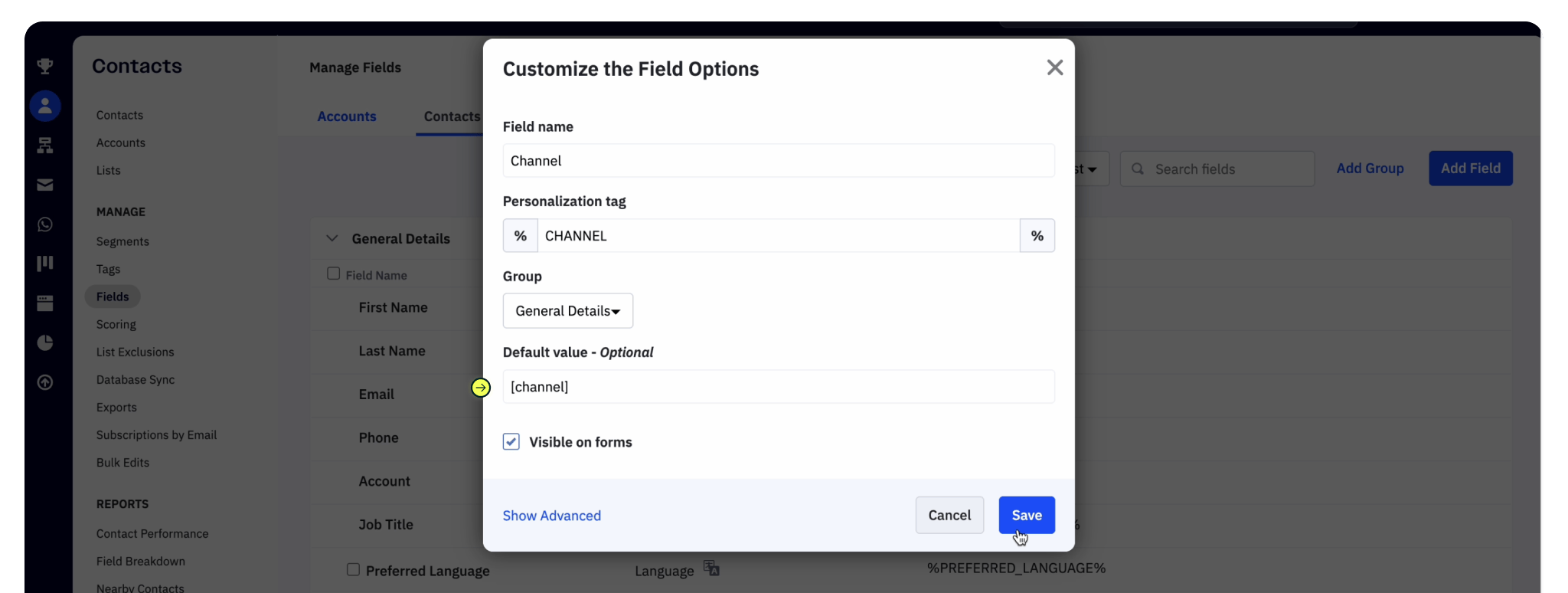Select Fields in the Manage menu
This screenshot has width=1568, height=593.
tap(113, 296)
